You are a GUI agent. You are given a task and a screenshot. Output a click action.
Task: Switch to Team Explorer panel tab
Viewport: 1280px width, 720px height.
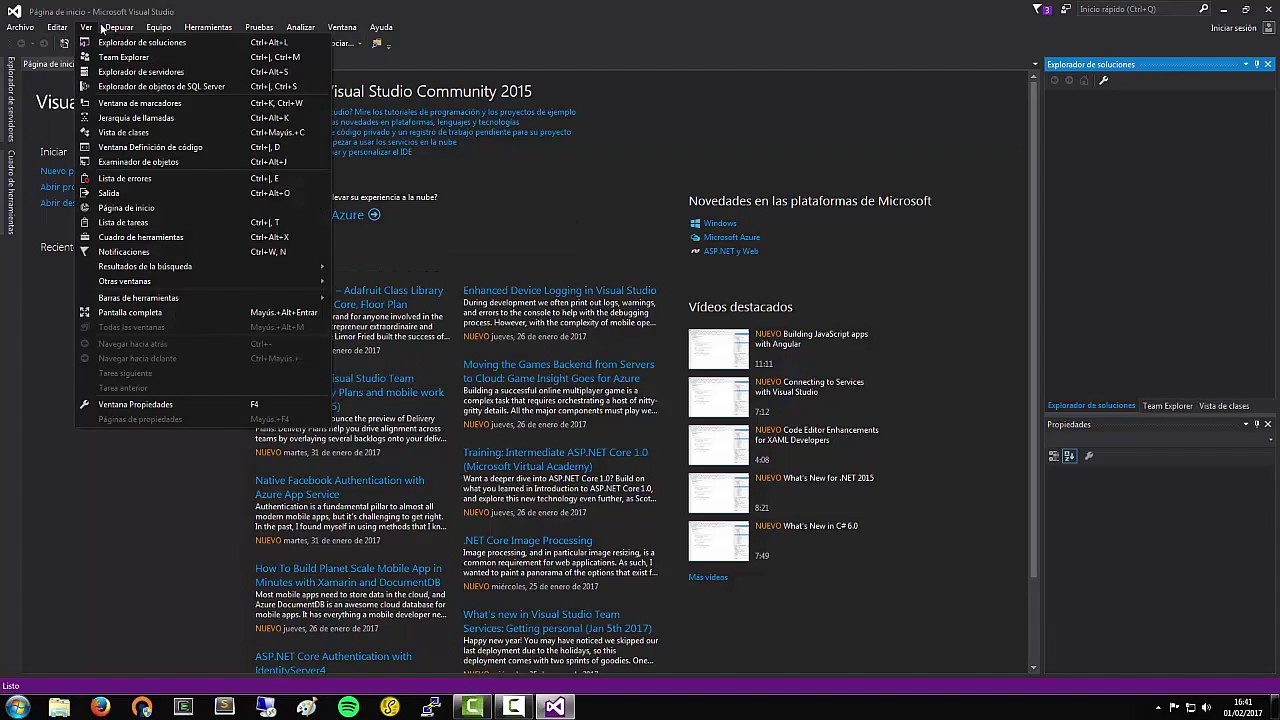pyautogui.click(x=1168, y=406)
